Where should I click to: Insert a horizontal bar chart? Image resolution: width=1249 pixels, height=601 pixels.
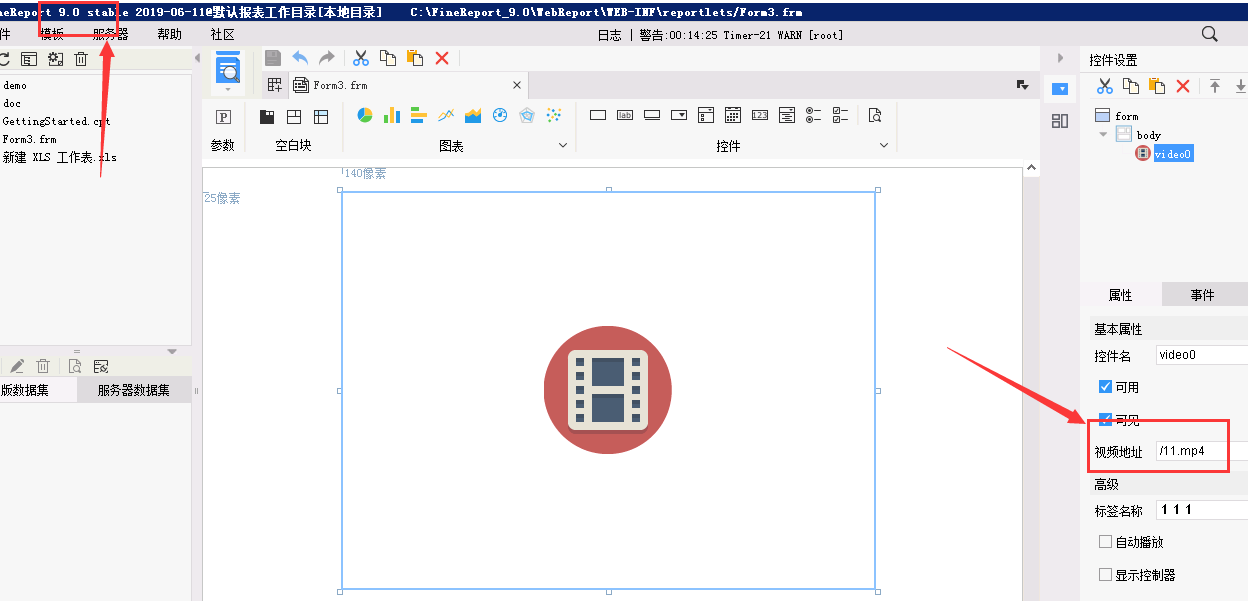pos(419,115)
